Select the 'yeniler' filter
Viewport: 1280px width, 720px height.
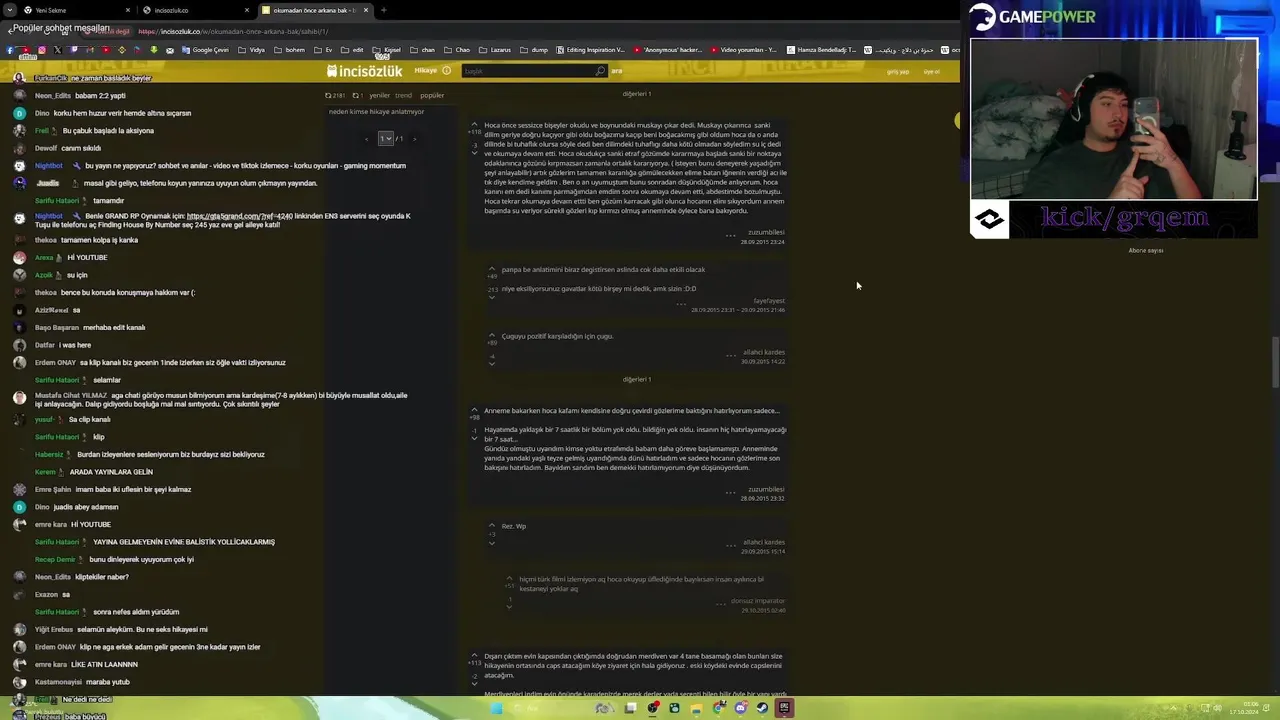click(379, 96)
